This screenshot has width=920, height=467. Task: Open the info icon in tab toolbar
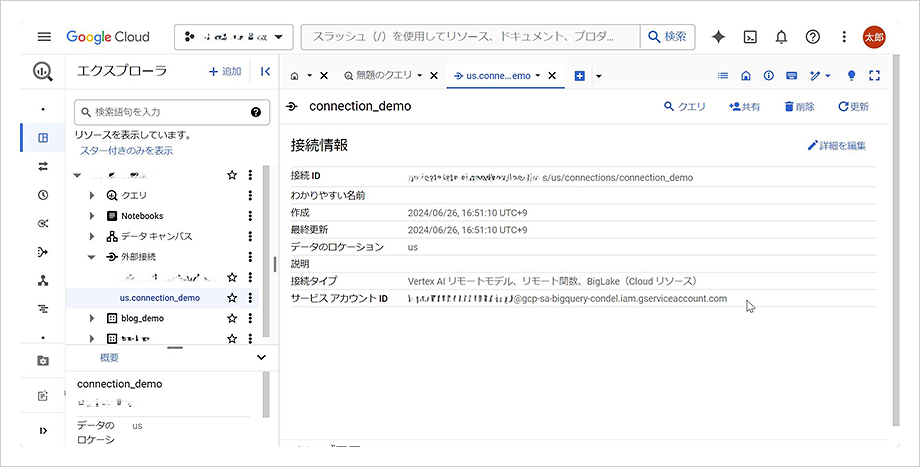[x=769, y=76]
